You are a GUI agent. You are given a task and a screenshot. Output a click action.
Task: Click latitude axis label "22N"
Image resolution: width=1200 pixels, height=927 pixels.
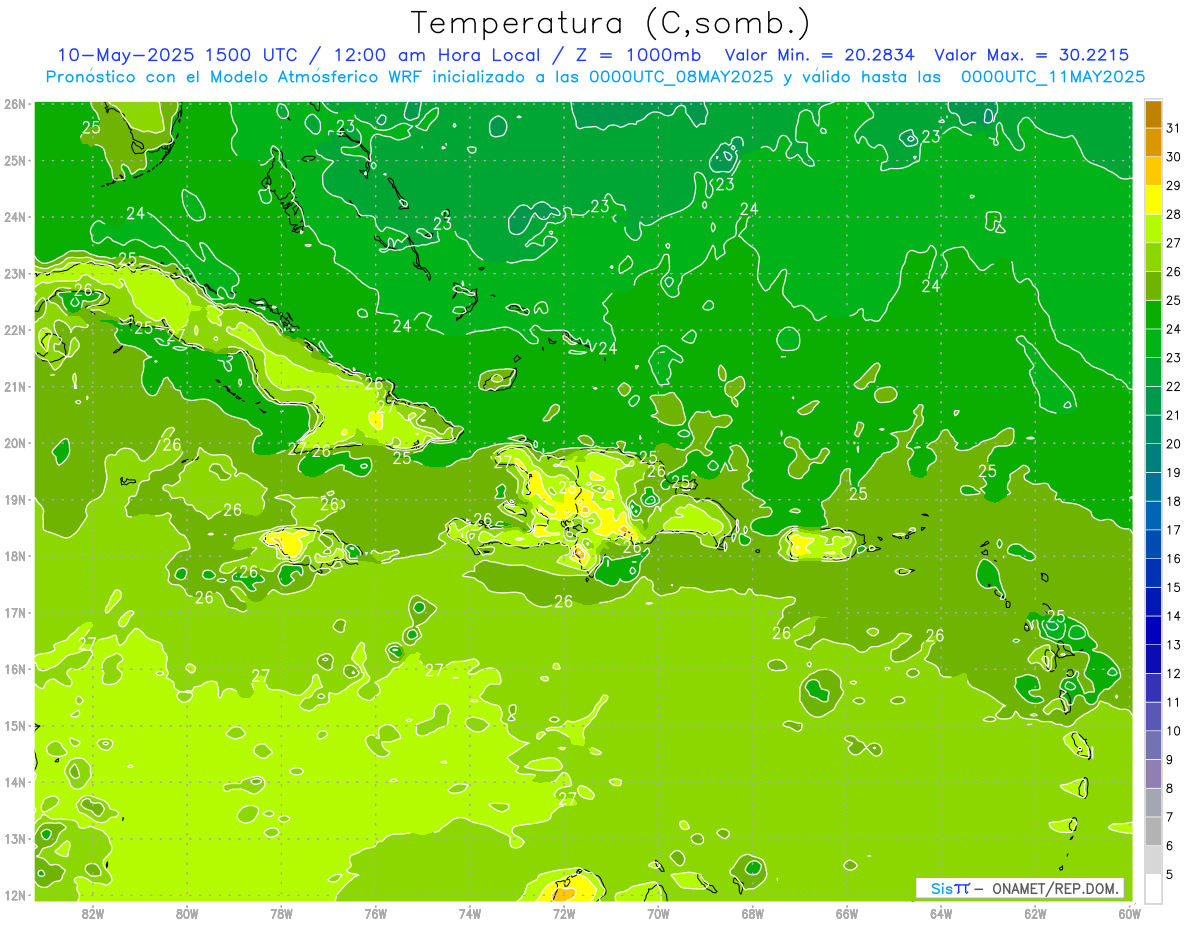point(15,330)
